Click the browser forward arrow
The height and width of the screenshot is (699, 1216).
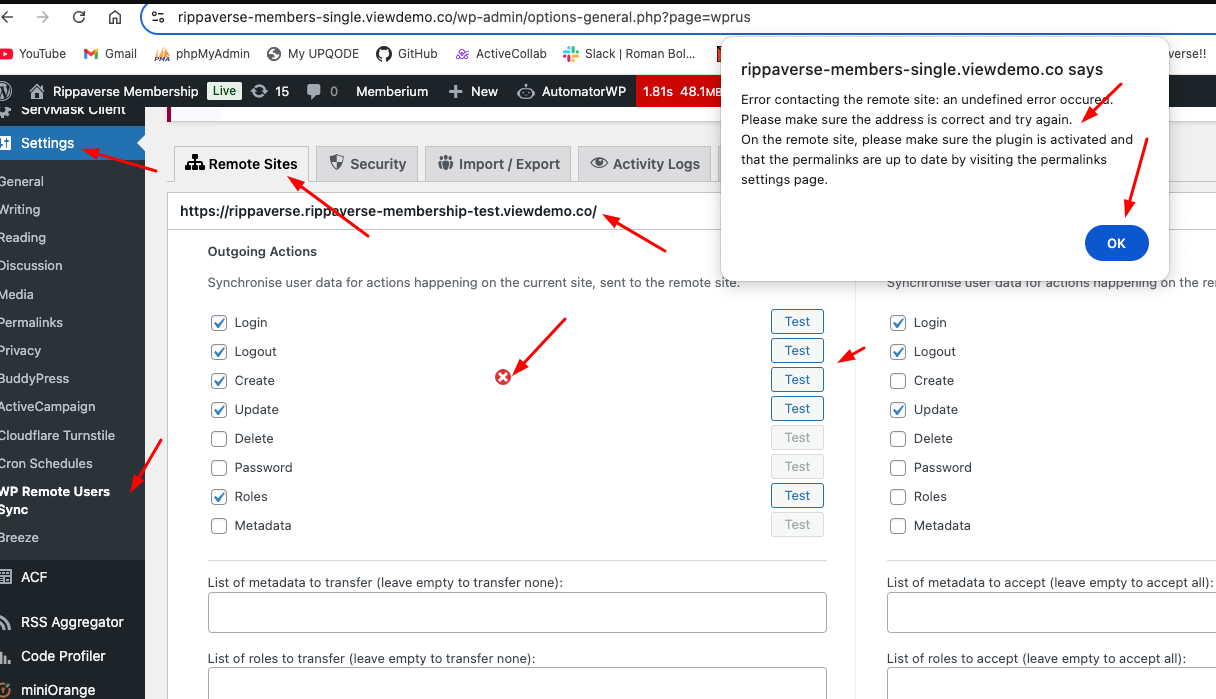[44, 18]
